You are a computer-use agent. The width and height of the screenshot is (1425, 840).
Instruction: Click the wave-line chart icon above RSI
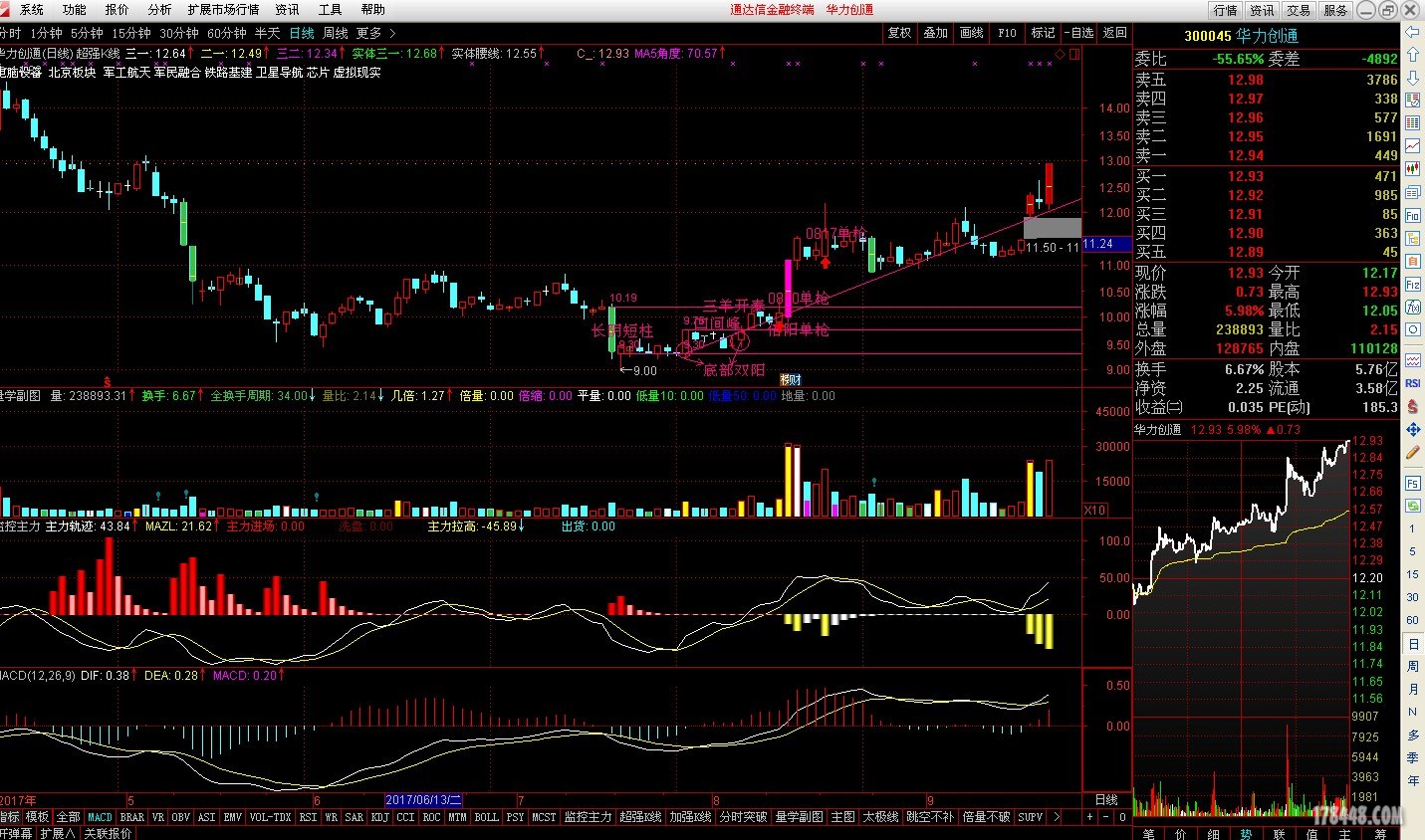pyautogui.click(x=1412, y=360)
